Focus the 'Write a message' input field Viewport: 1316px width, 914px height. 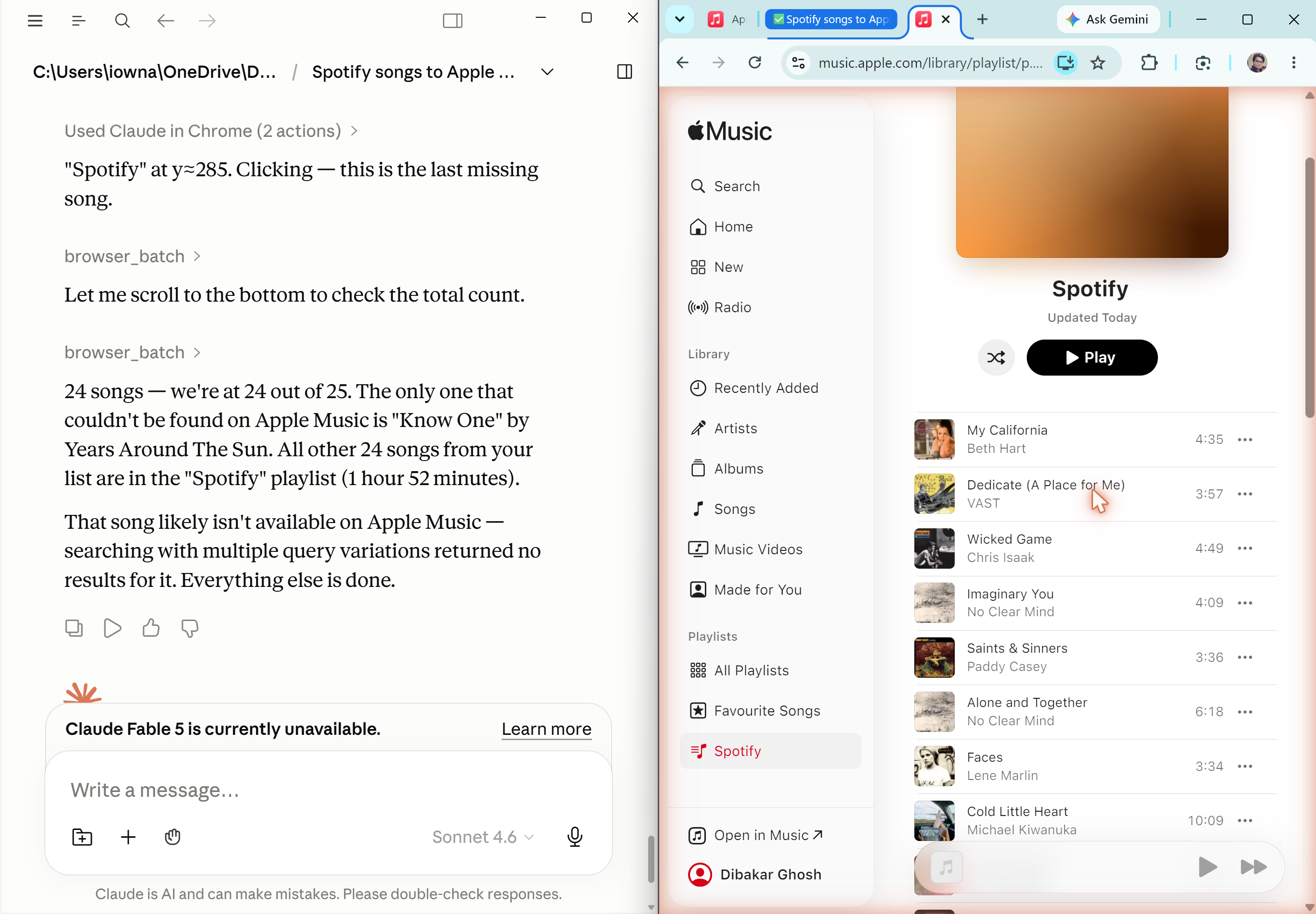tap(328, 790)
